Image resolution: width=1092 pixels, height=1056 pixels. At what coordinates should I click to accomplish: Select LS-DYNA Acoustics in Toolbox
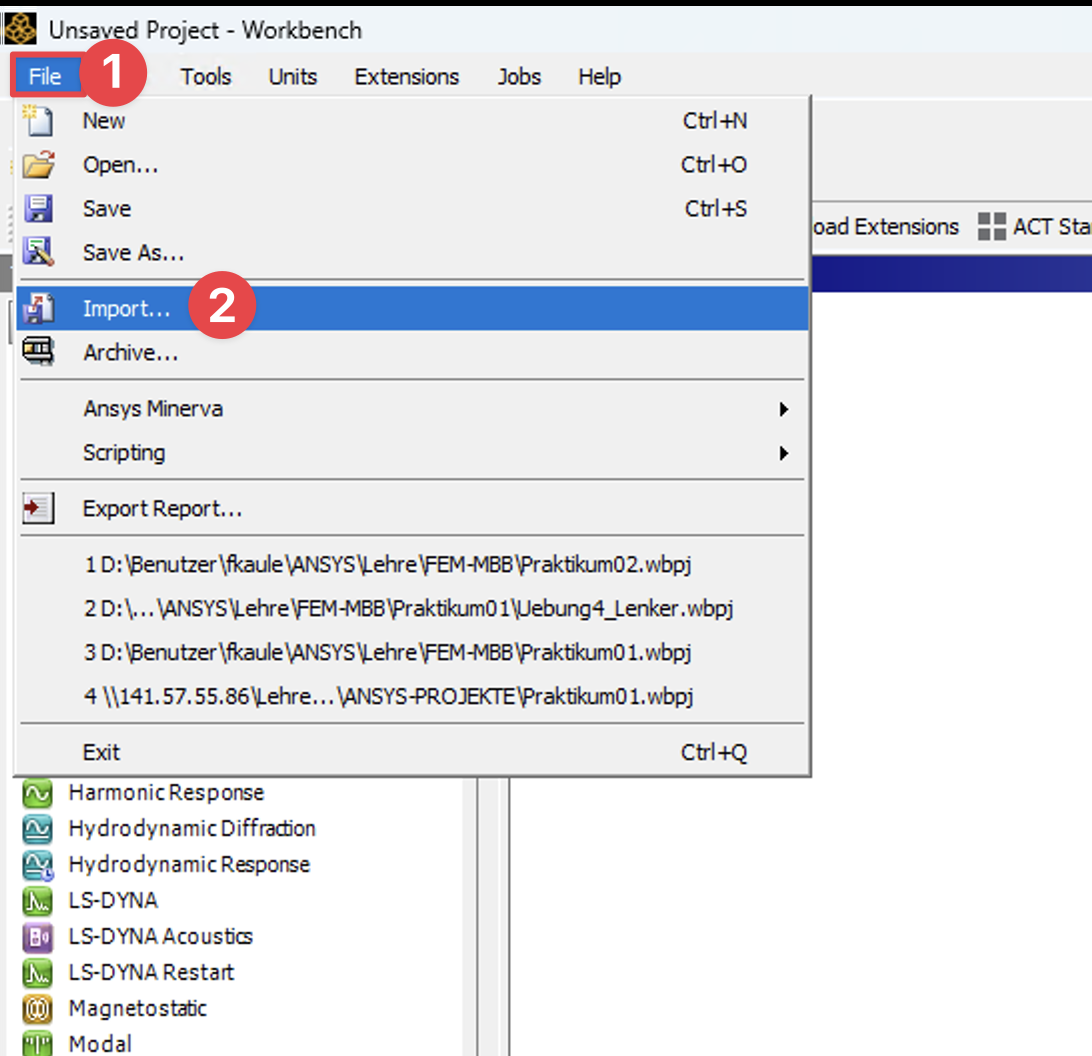(x=160, y=937)
